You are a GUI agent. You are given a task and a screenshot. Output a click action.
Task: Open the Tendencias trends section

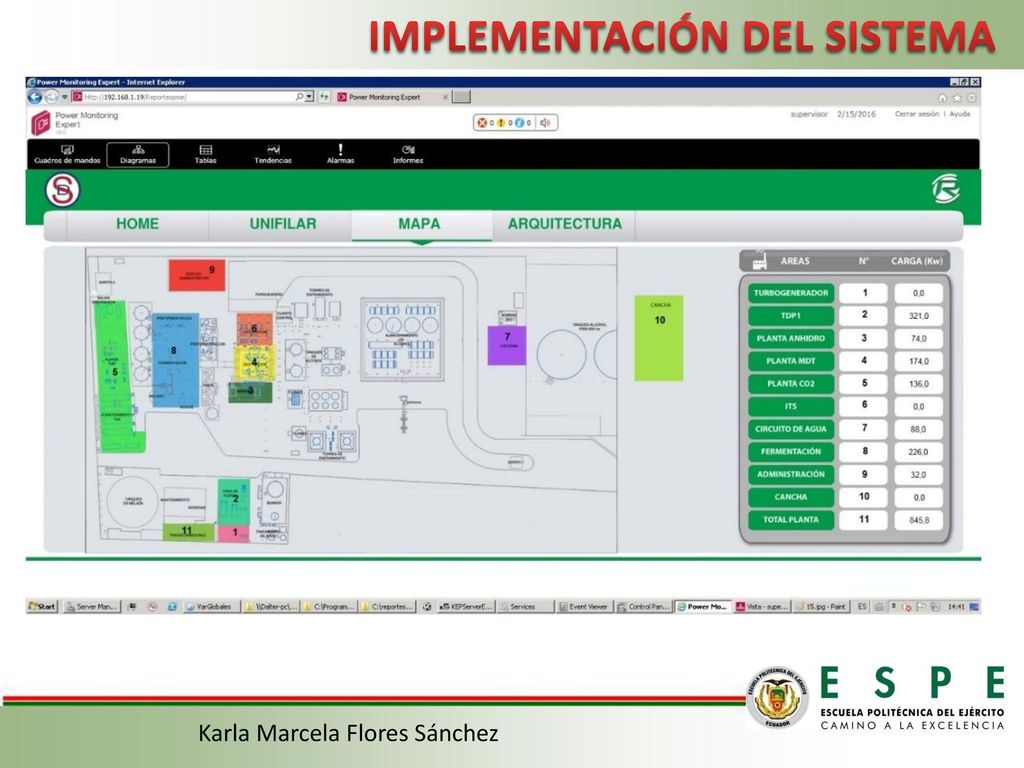(x=273, y=155)
